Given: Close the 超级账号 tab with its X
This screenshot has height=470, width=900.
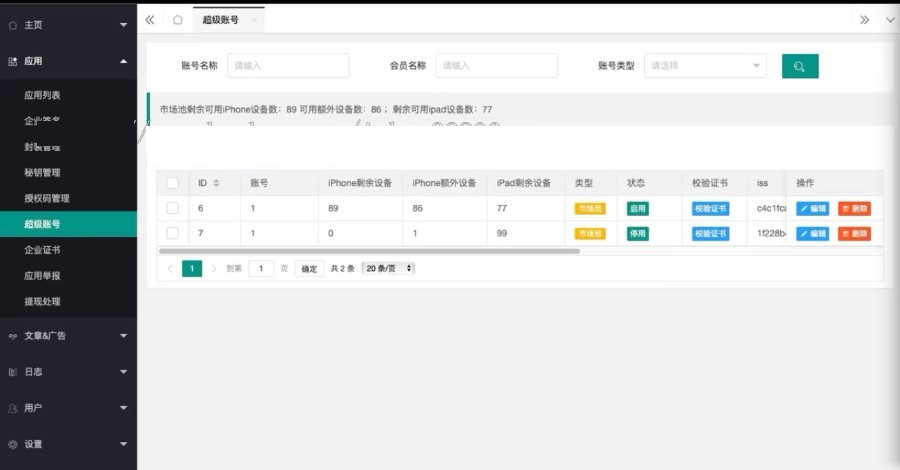Looking at the screenshot, I should pos(254,20).
